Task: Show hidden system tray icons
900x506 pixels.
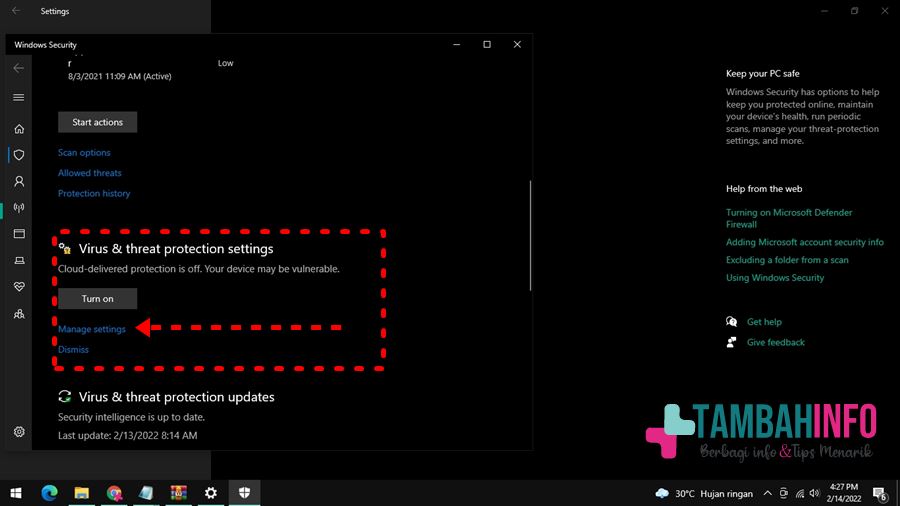Action: (x=767, y=493)
